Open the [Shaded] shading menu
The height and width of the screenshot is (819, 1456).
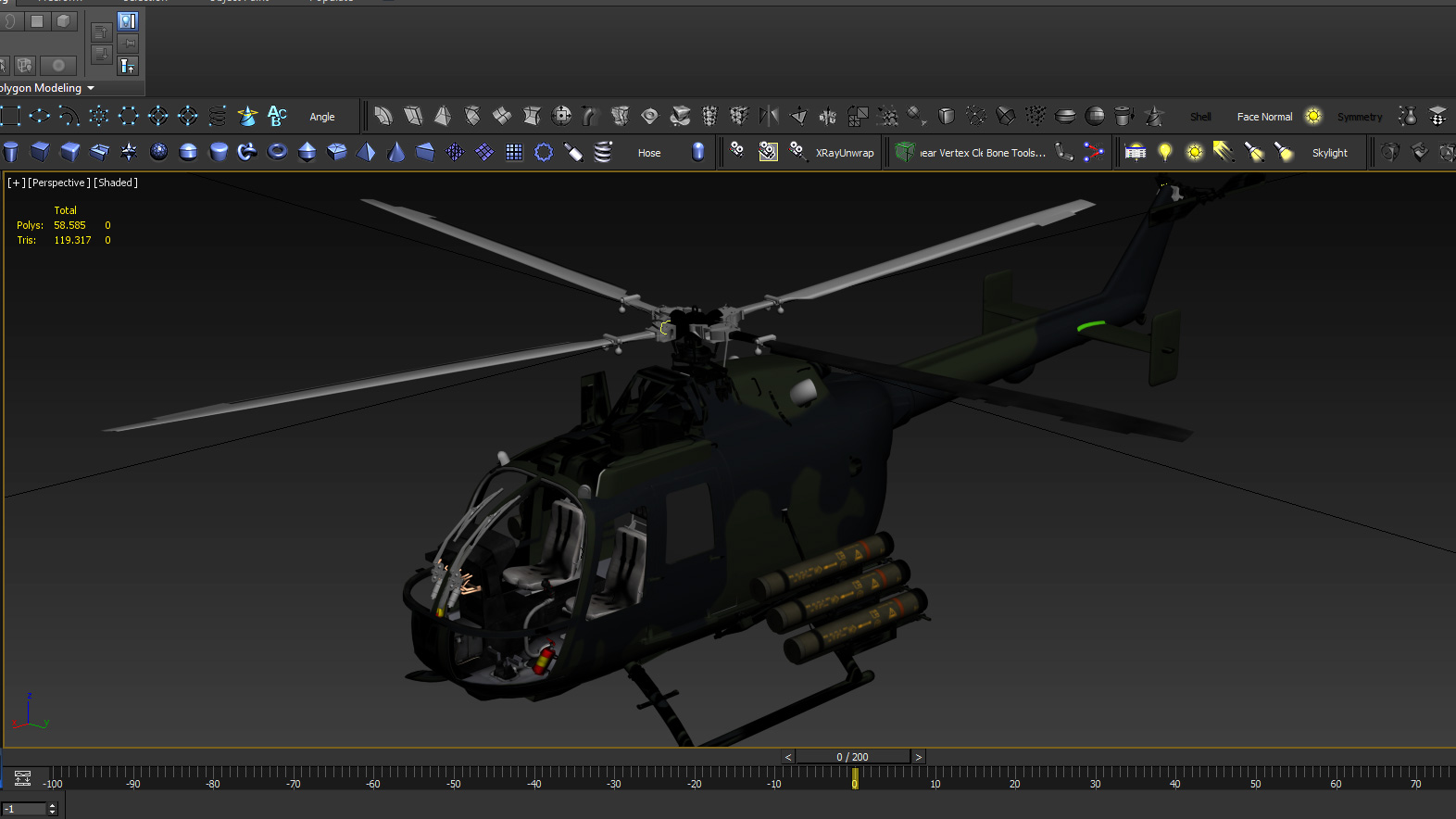click(116, 183)
